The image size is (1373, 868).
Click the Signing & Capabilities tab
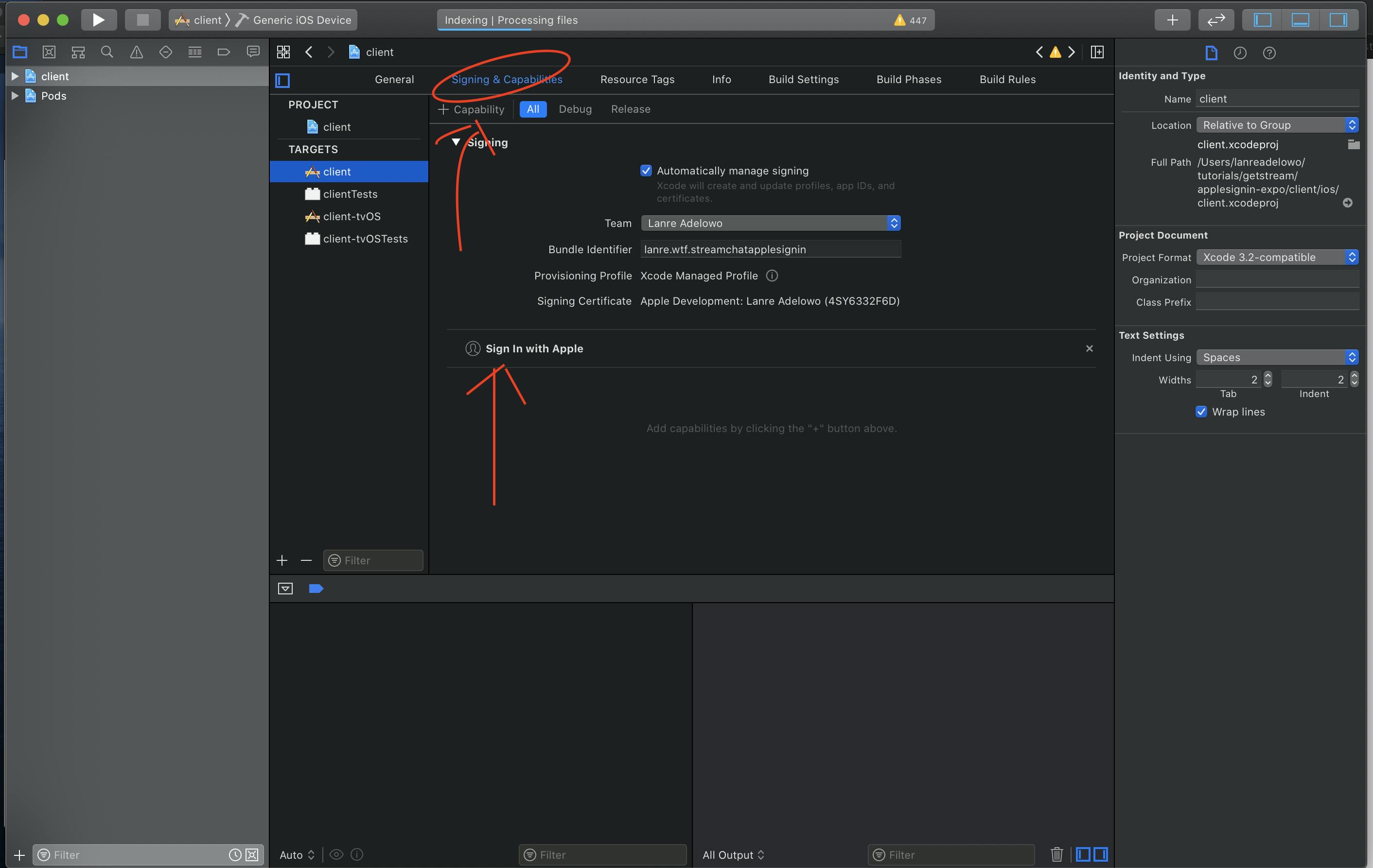tap(506, 79)
